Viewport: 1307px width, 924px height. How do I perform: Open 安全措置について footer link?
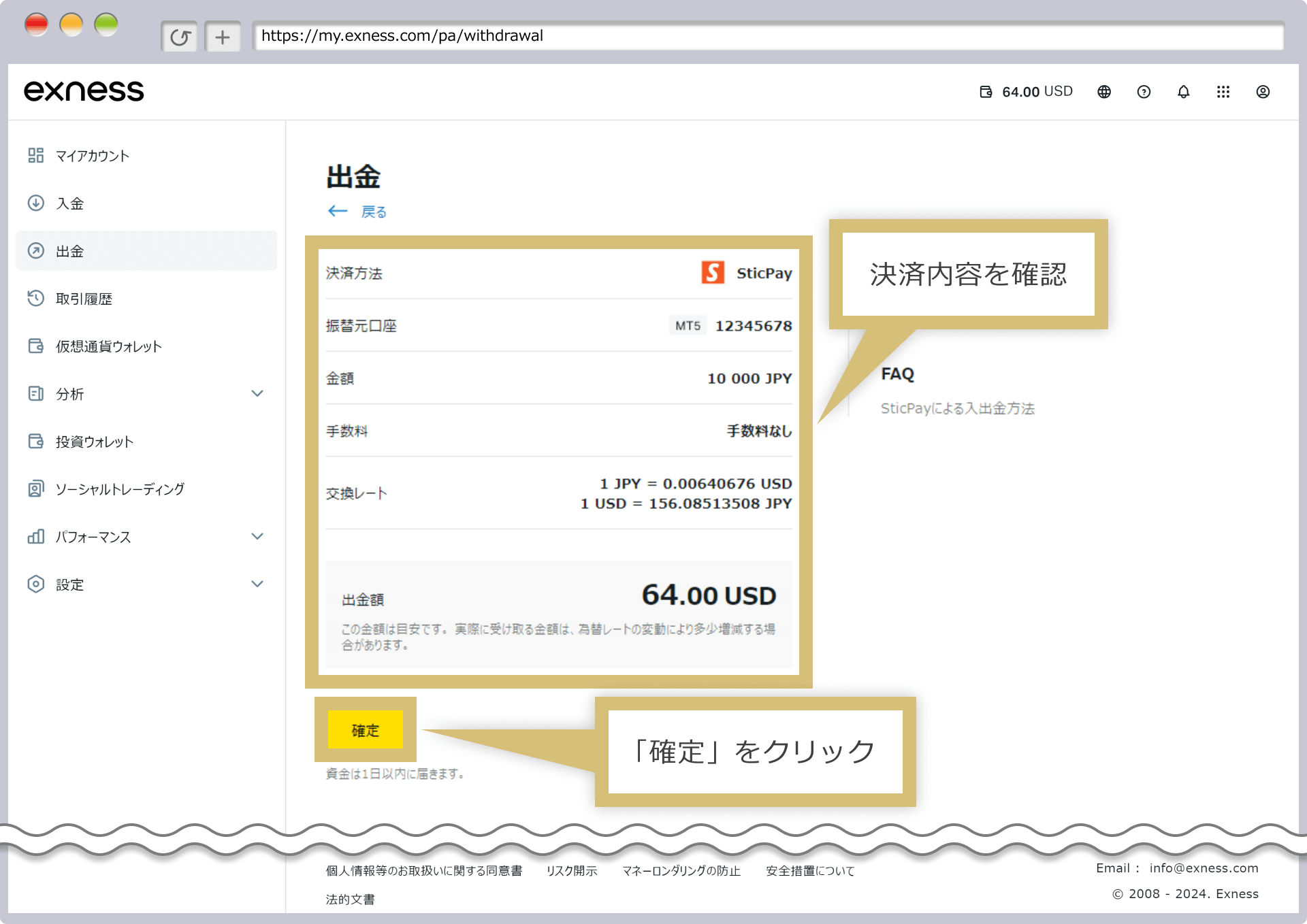pos(810,871)
